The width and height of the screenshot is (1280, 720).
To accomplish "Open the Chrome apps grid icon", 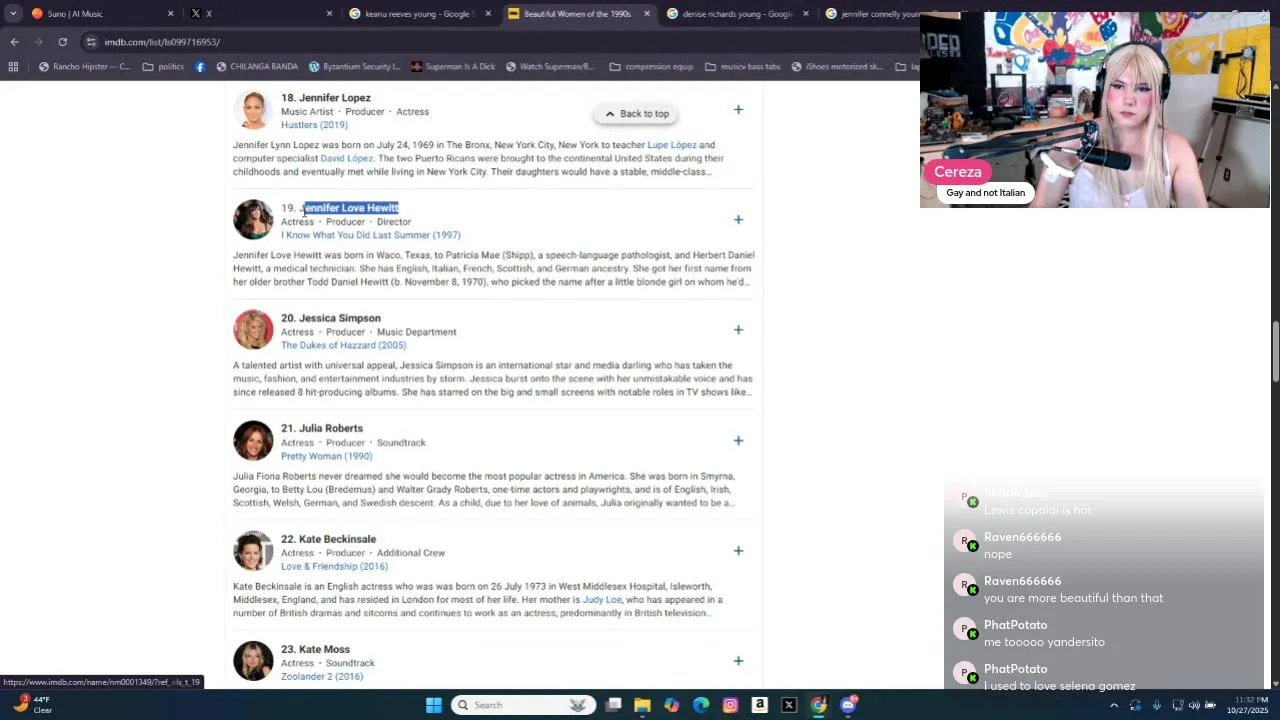I will pos(13,67).
